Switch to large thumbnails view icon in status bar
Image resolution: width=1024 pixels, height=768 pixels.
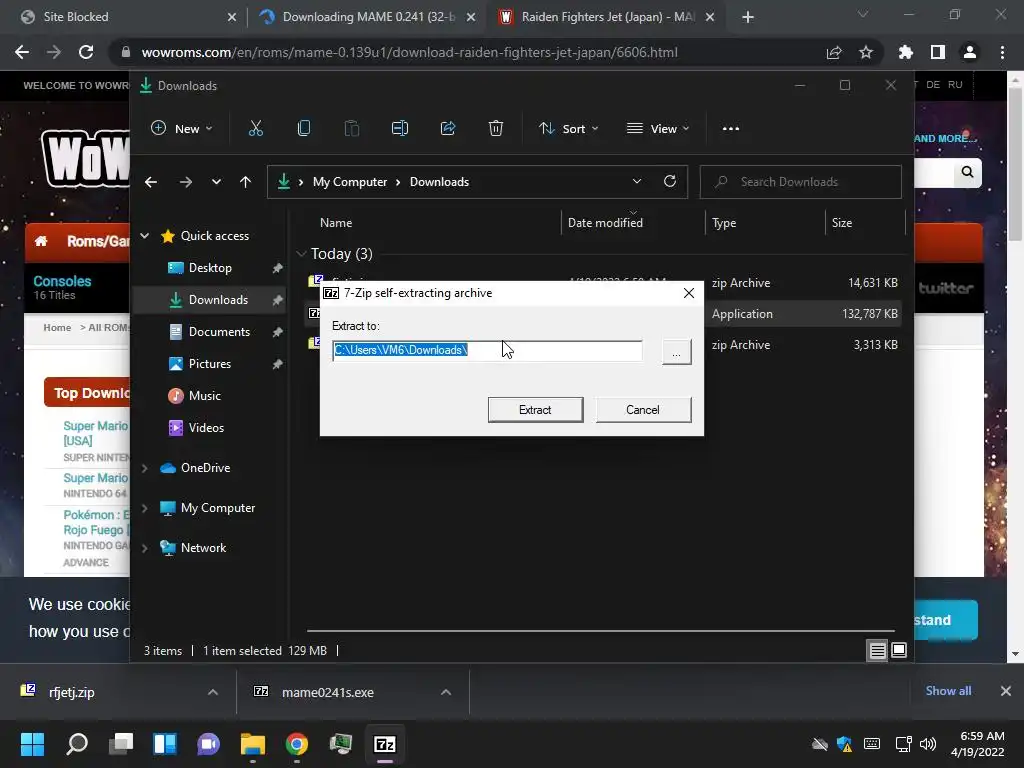tap(899, 650)
